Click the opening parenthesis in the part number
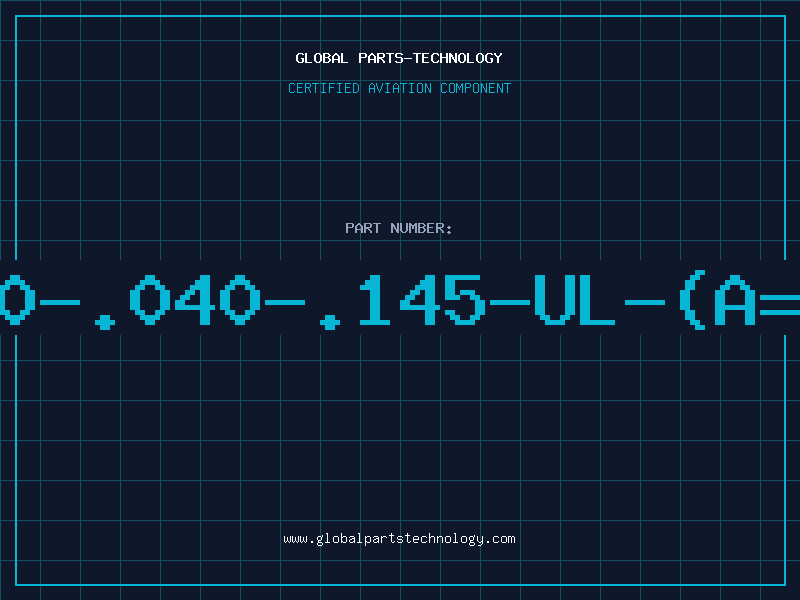Viewport: 800px width, 600px height. 693,299
